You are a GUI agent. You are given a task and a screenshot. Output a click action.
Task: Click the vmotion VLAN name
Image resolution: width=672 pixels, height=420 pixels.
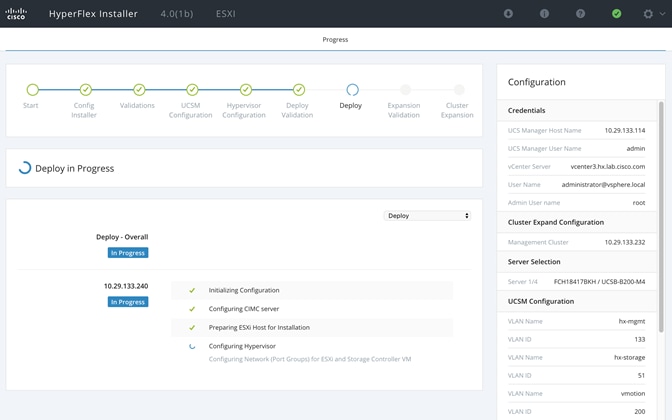pyautogui.click(x=633, y=393)
